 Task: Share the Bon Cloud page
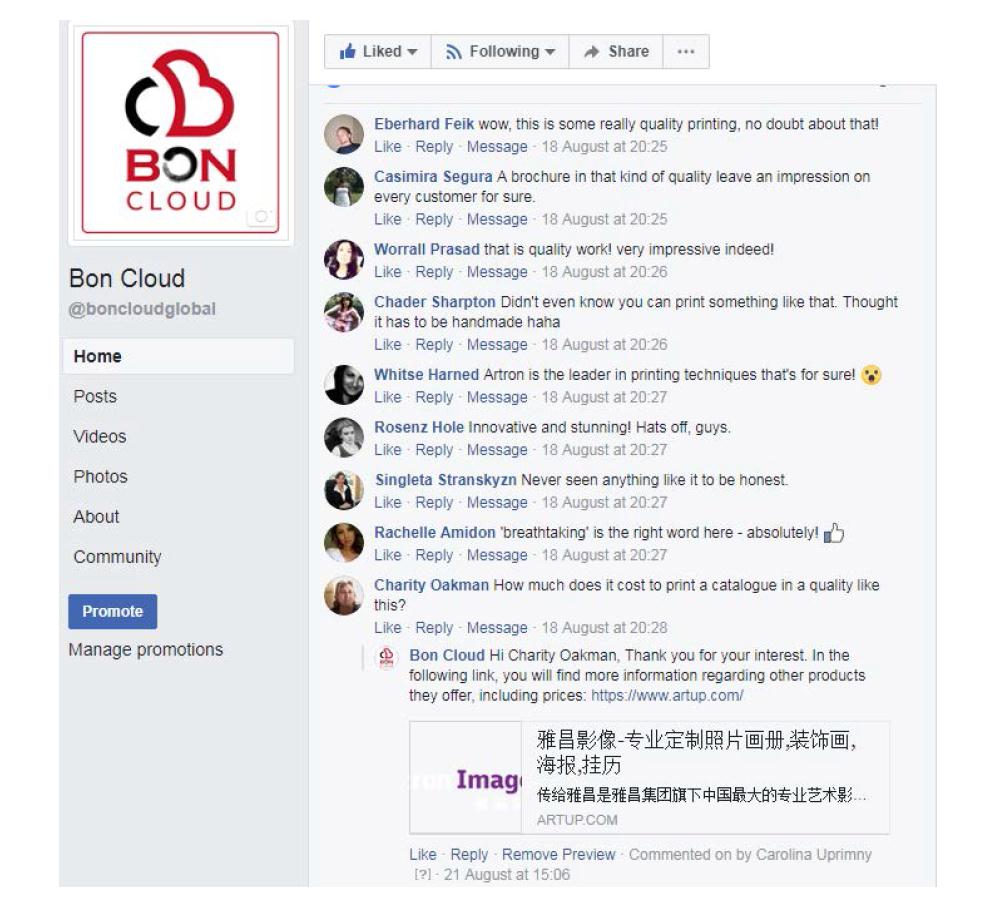coord(616,52)
